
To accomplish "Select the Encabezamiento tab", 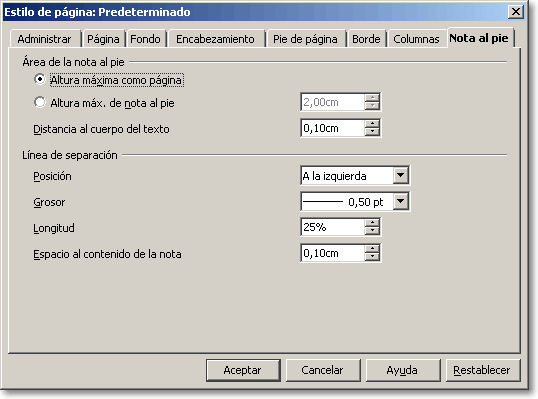I will [x=215, y=39].
